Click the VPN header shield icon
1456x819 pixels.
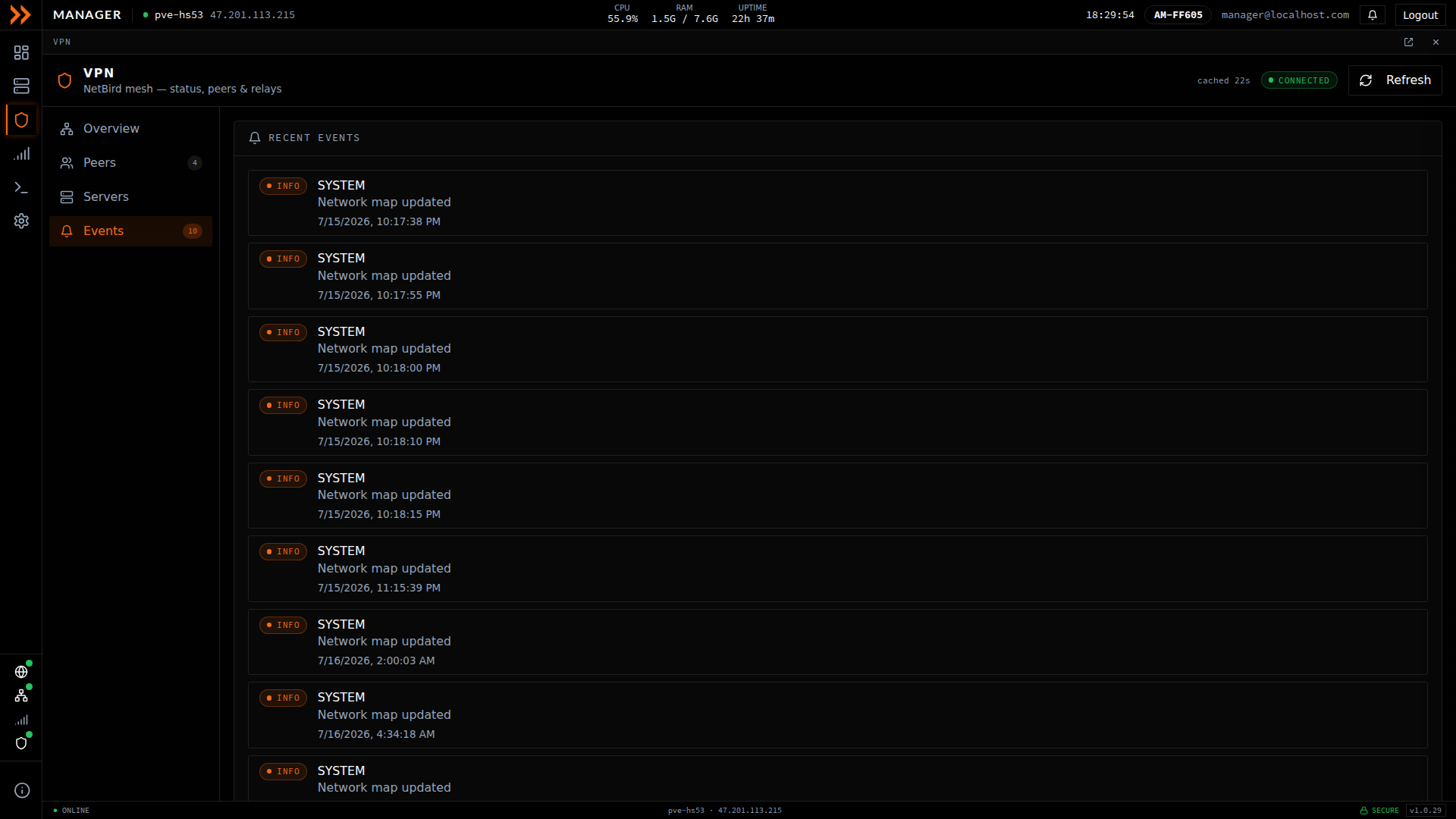point(64,80)
